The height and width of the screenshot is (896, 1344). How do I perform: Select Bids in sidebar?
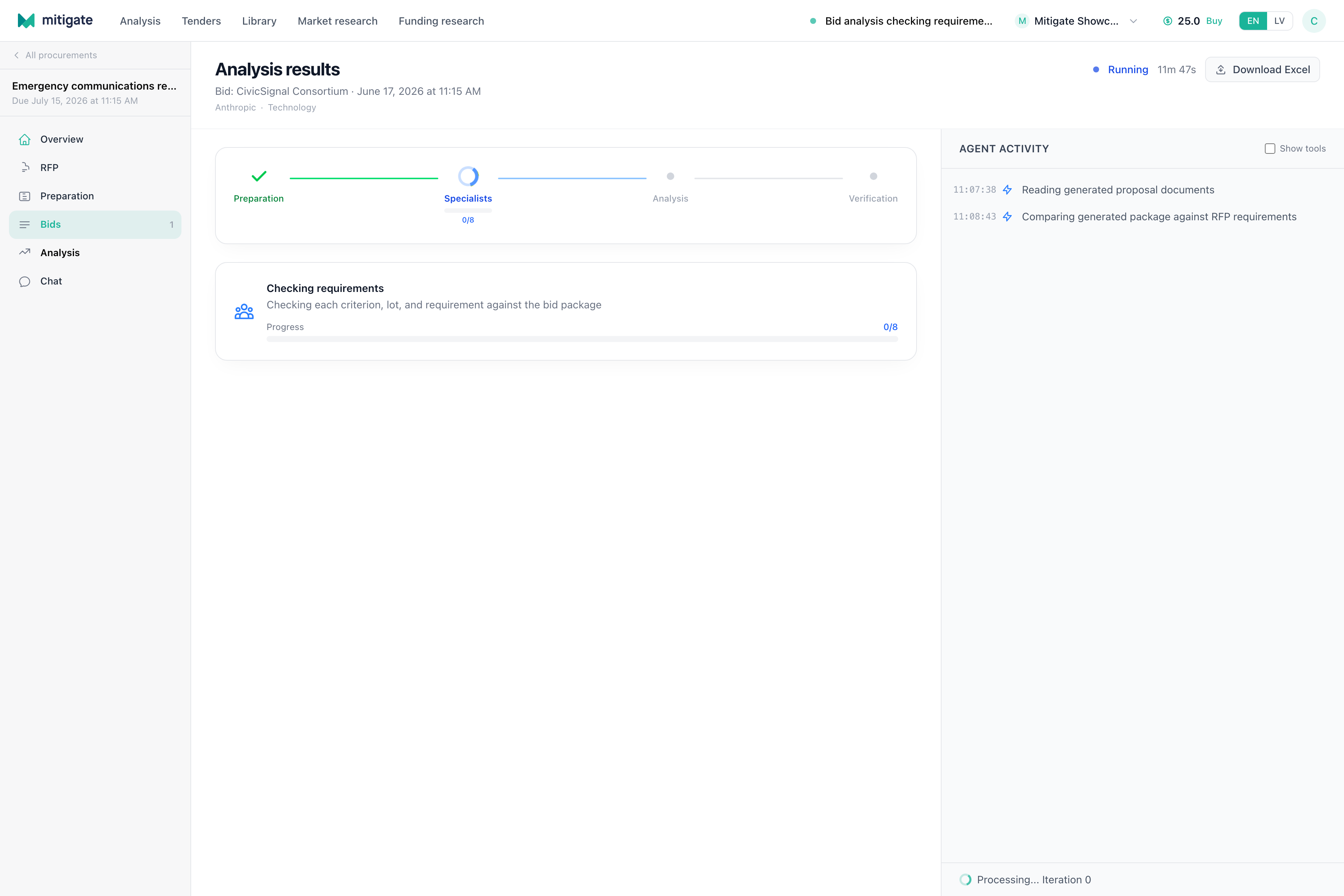pyautogui.click(x=95, y=225)
